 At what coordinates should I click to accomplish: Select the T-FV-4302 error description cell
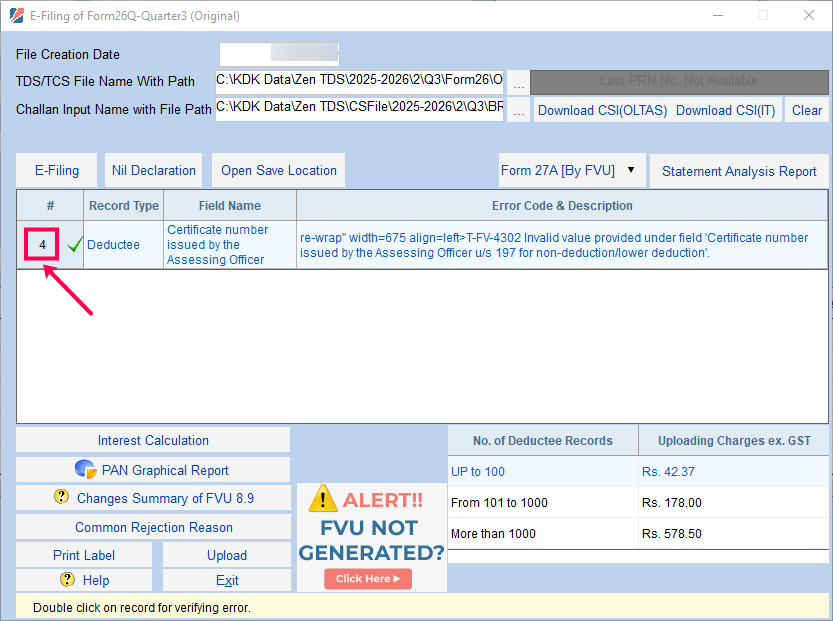point(562,245)
